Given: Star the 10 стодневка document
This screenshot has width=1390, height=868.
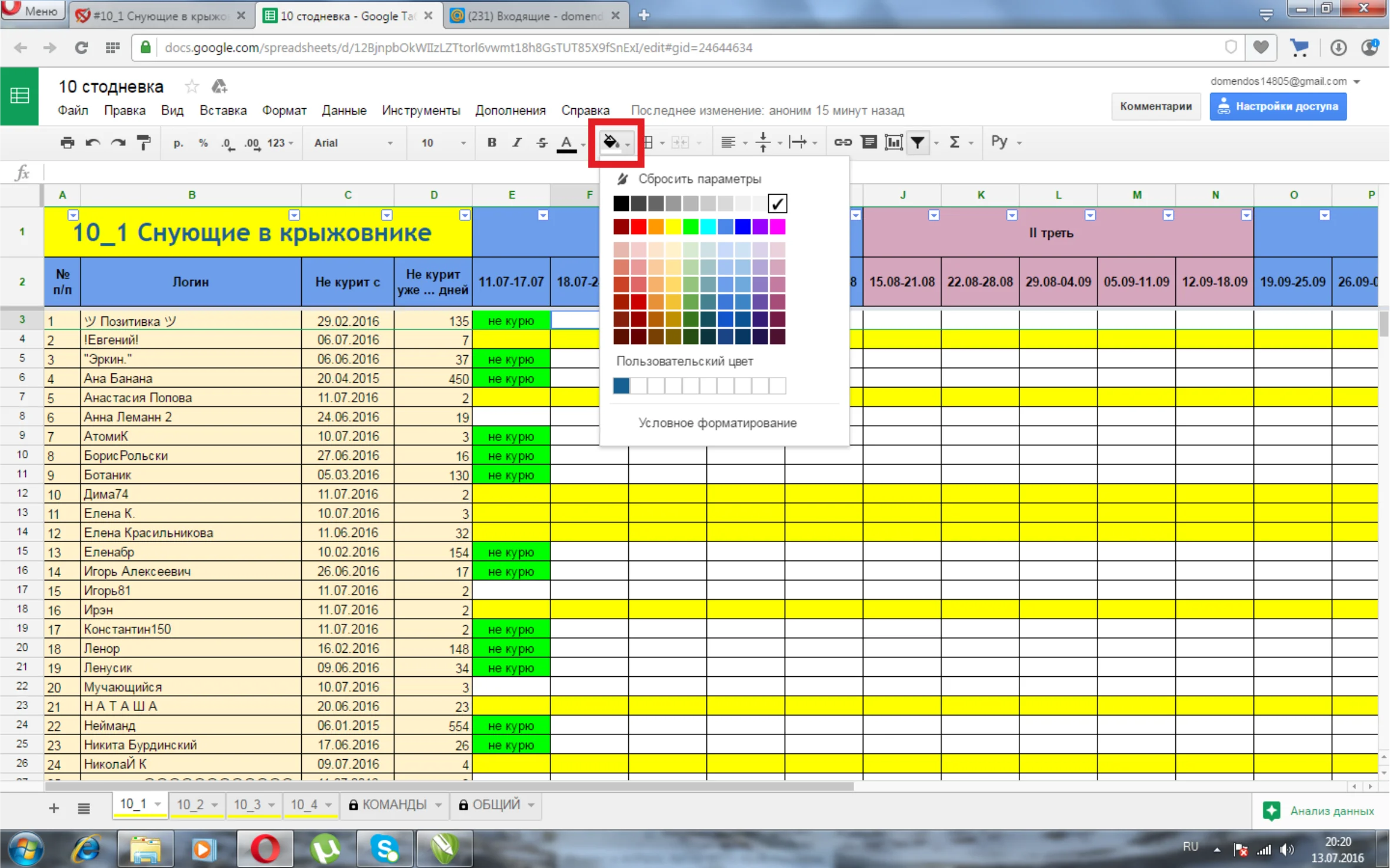Looking at the screenshot, I should [192, 87].
